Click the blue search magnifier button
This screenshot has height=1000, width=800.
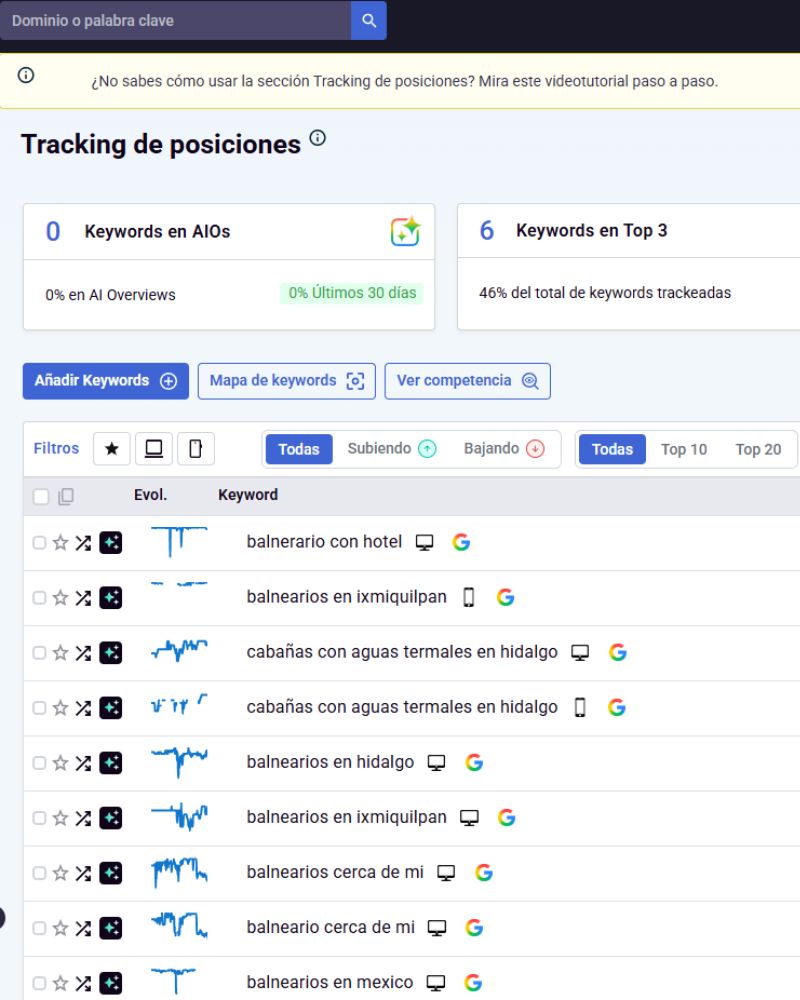(x=369, y=20)
